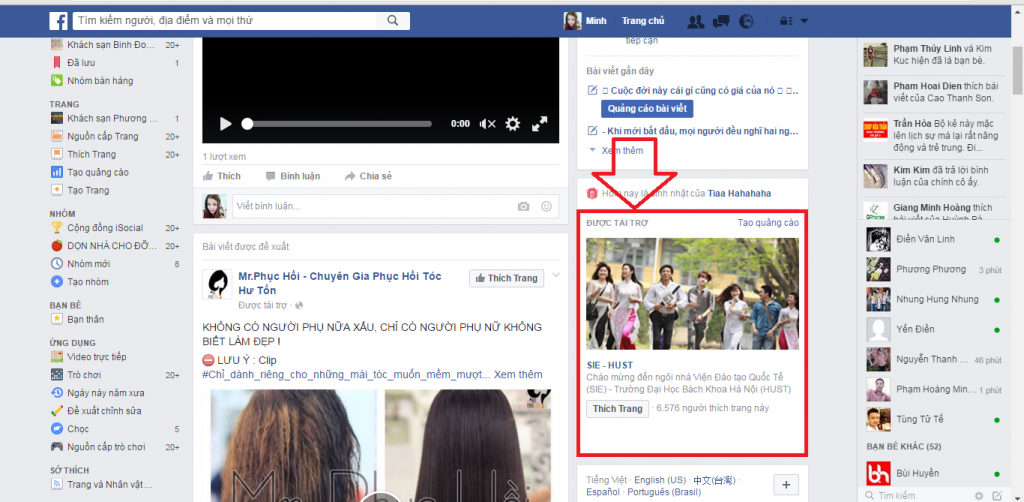Image resolution: width=1024 pixels, height=502 pixels.
Task: Click the video progress bar
Action: (336, 123)
